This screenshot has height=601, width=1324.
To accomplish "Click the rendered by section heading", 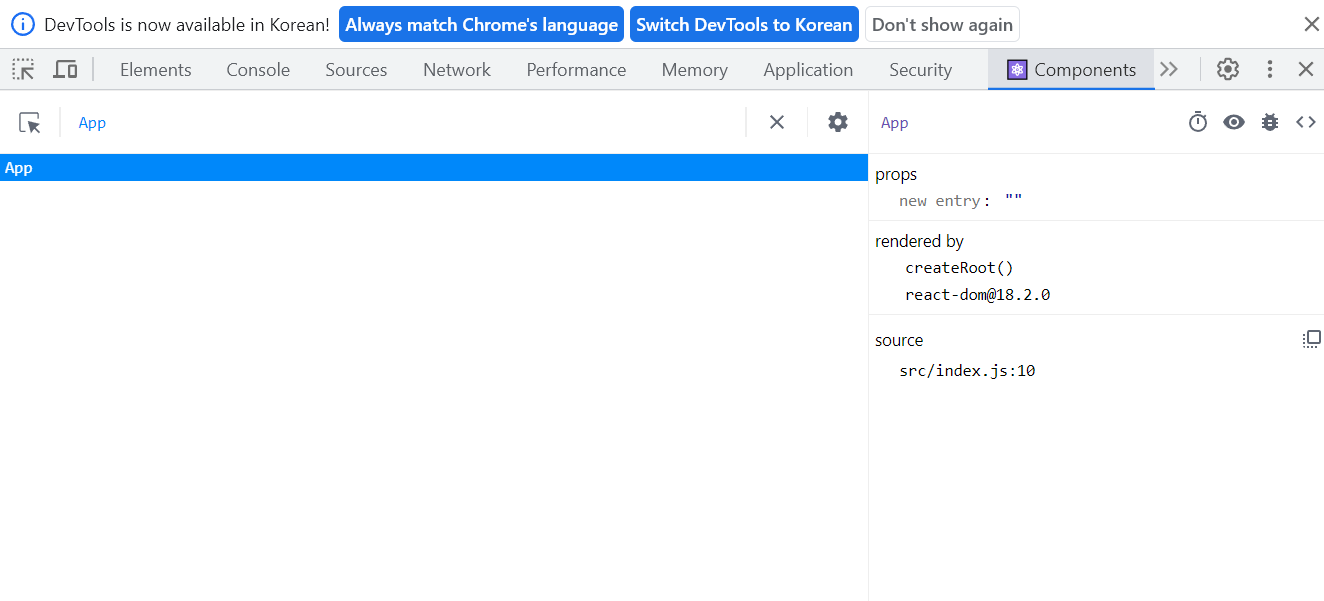I will (919, 241).
